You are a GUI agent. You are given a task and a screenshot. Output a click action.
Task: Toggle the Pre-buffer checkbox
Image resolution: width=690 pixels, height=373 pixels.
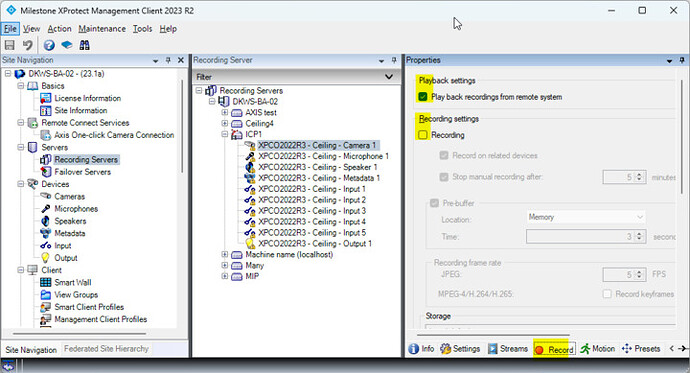pos(434,203)
